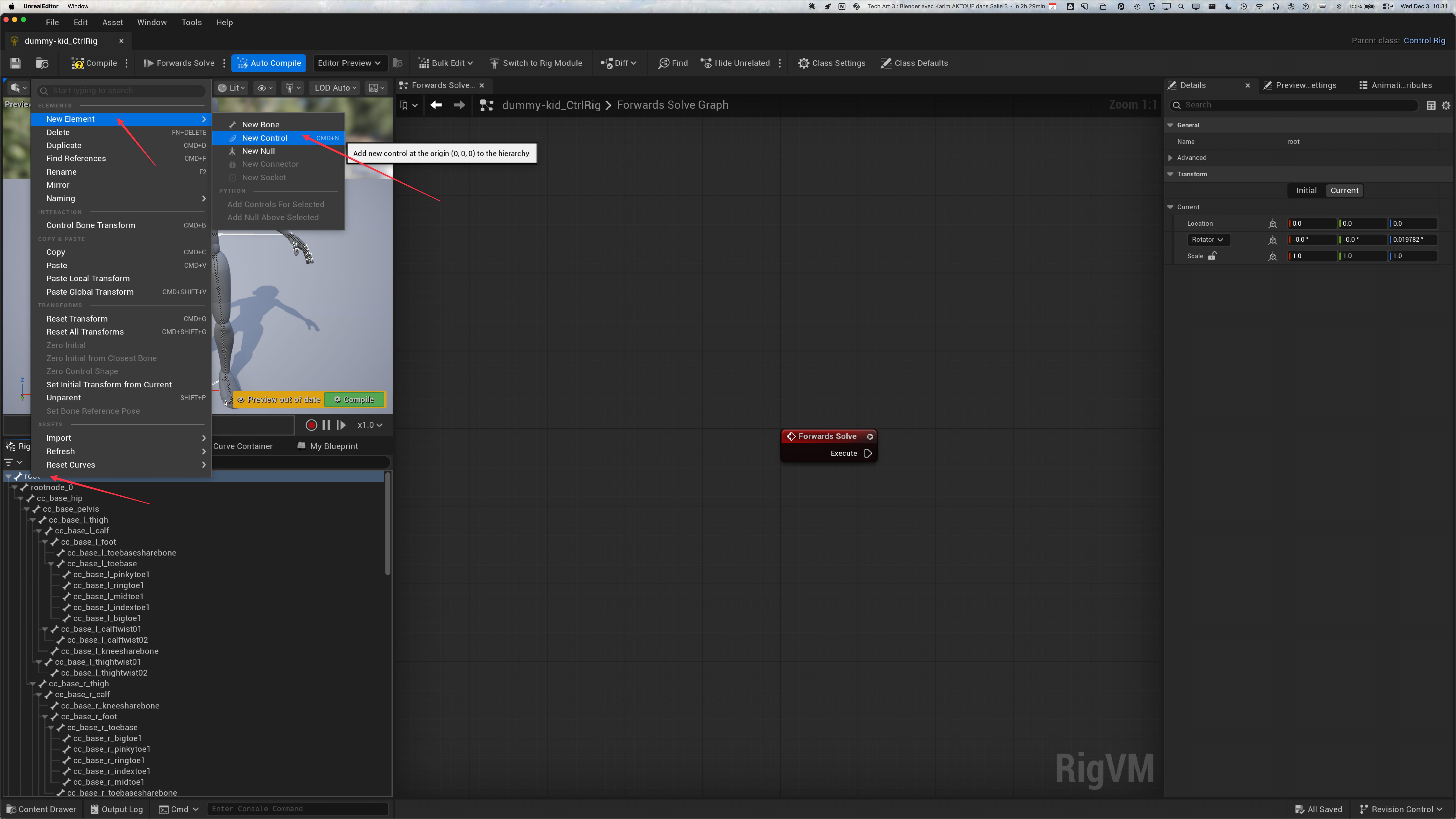Switch transform view to Initial
Image resolution: width=1456 pixels, height=819 pixels.
coord(1306,190)
